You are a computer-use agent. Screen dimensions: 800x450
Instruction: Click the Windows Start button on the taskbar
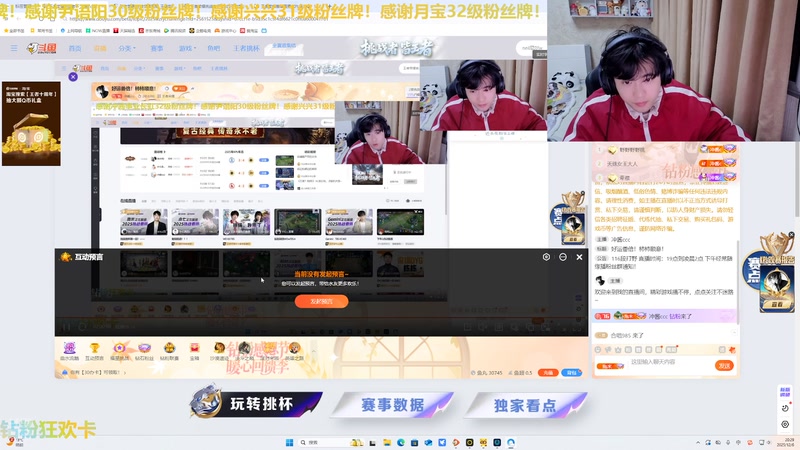click(x=289, y=442)
